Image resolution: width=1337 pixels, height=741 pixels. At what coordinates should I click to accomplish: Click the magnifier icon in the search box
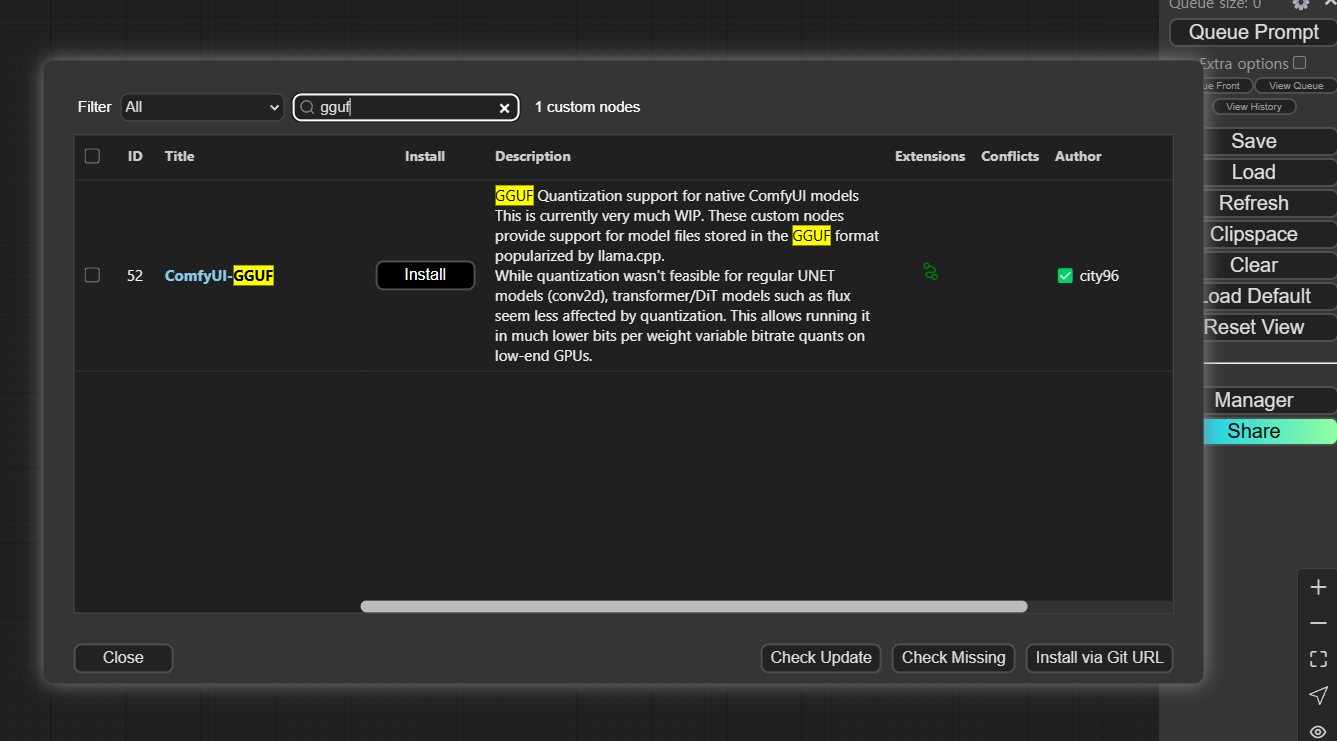click(x=307, y=107)
